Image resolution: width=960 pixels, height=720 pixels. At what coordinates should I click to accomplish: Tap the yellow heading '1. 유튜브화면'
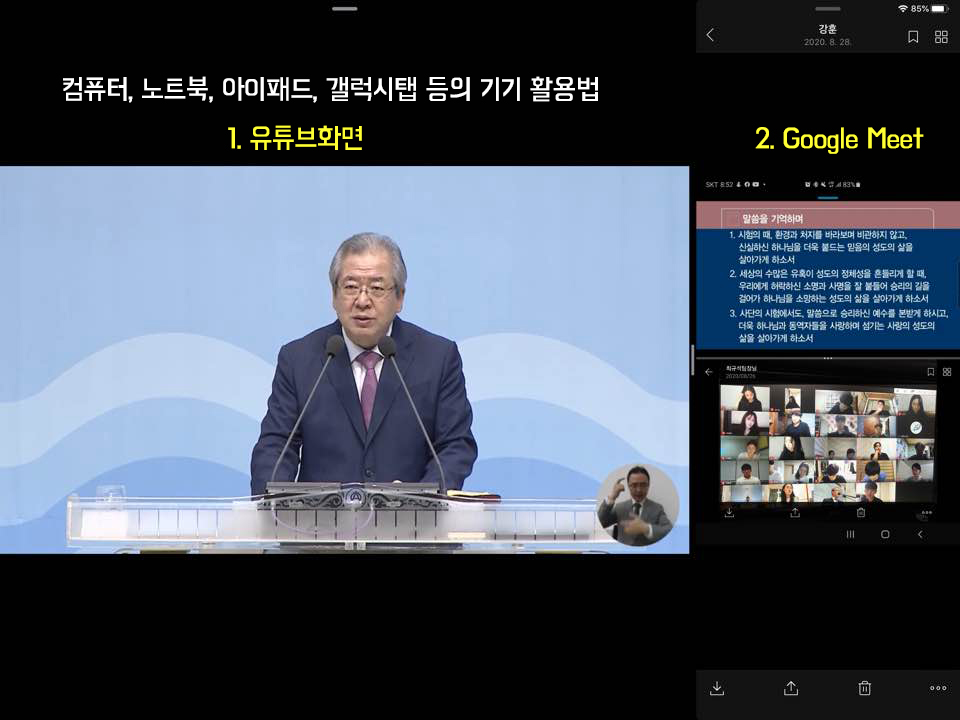coord(295,138)
